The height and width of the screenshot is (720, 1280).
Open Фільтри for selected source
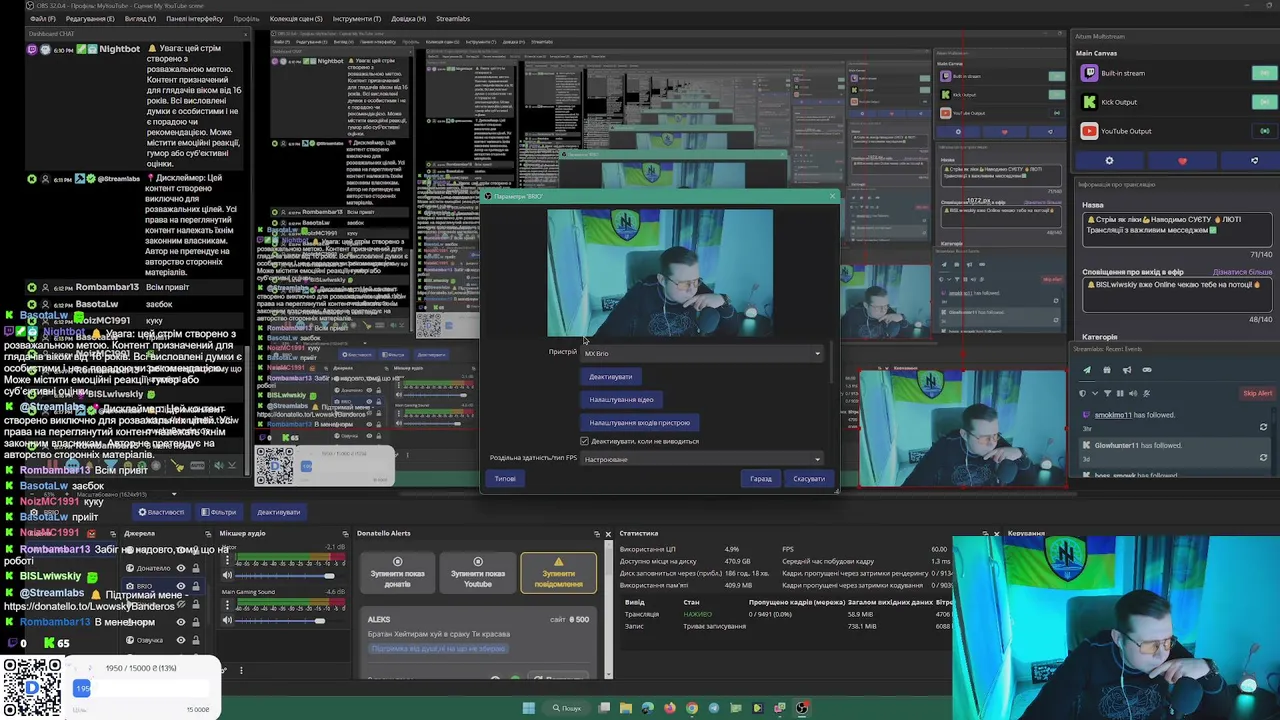pyautogui.click(x=219, y=512)
